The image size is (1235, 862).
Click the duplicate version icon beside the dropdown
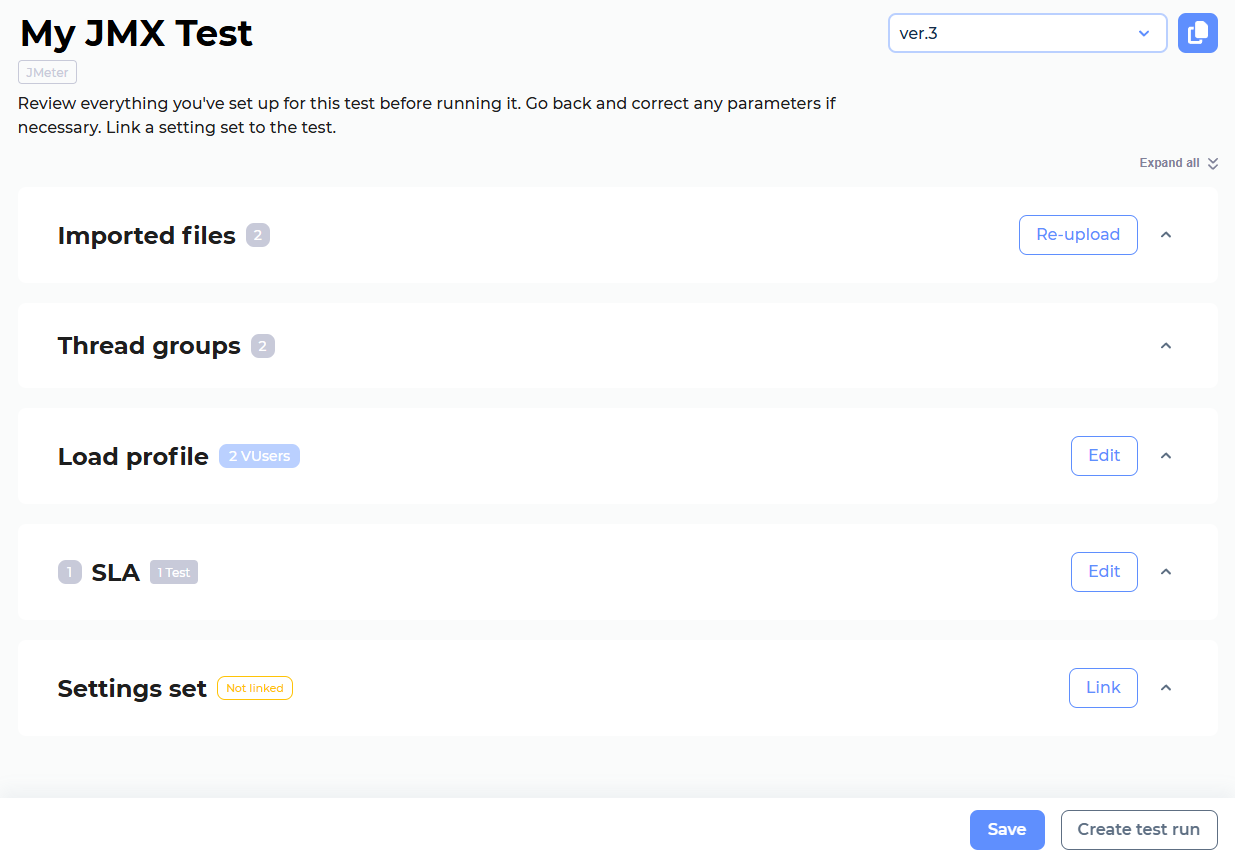(x=1197, y=32)
